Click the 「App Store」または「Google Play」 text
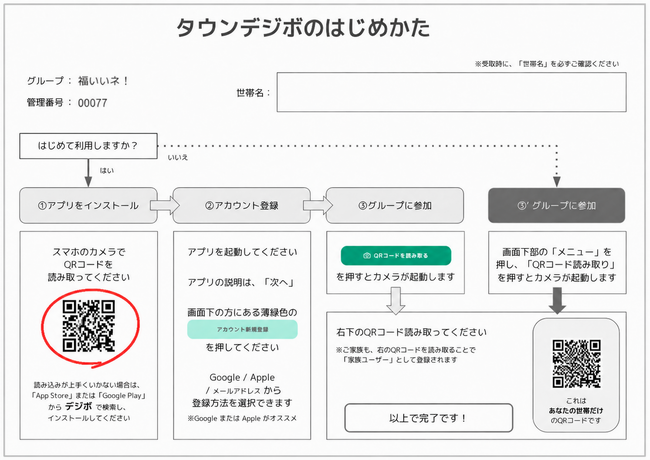This screenshot has height=460, width=650. click(x=89, y=396)
